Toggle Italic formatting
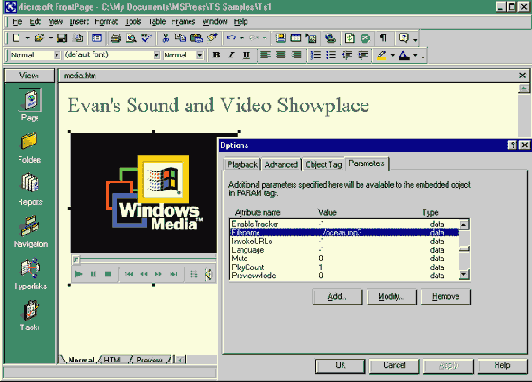532x382 pixels. [232, 55]
